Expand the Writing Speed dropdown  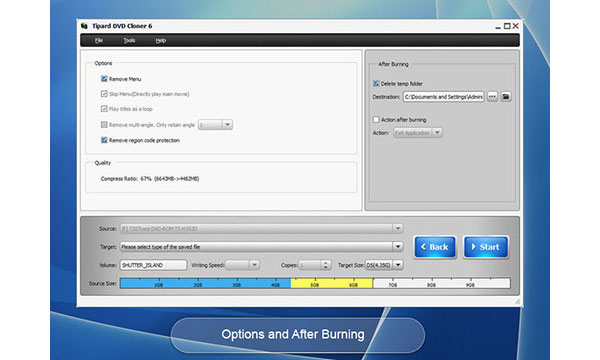pos(254,265)
